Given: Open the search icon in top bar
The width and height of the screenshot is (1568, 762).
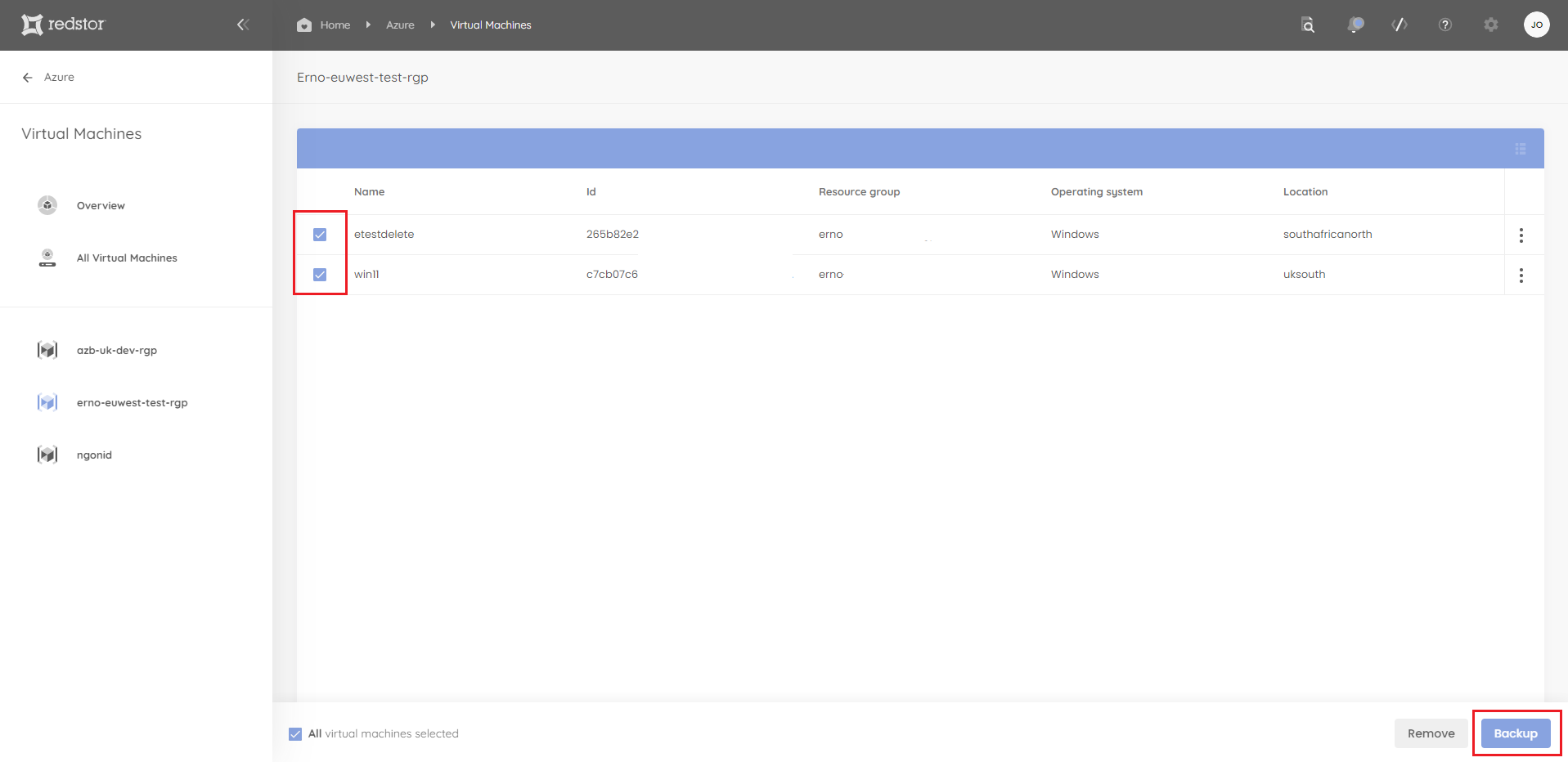Looking at the screenshot, I should pyautogui.click(x=1308, y=25).
